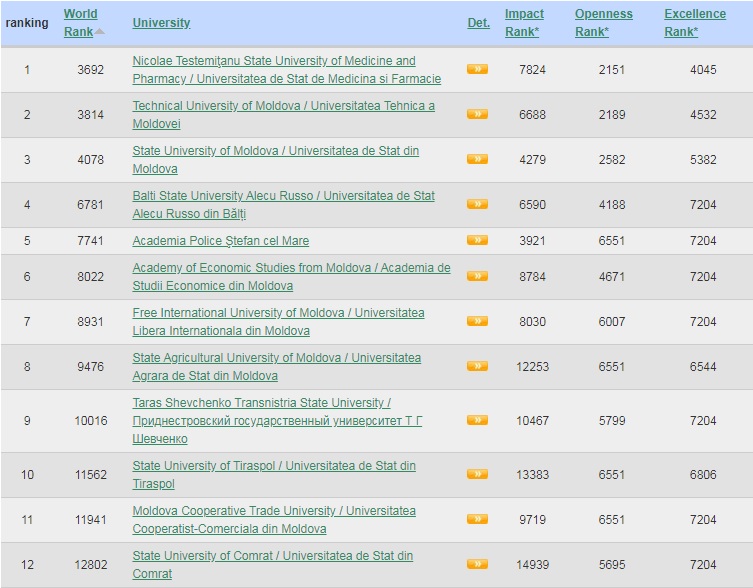Select impact rank value 12253

[533, 367]
